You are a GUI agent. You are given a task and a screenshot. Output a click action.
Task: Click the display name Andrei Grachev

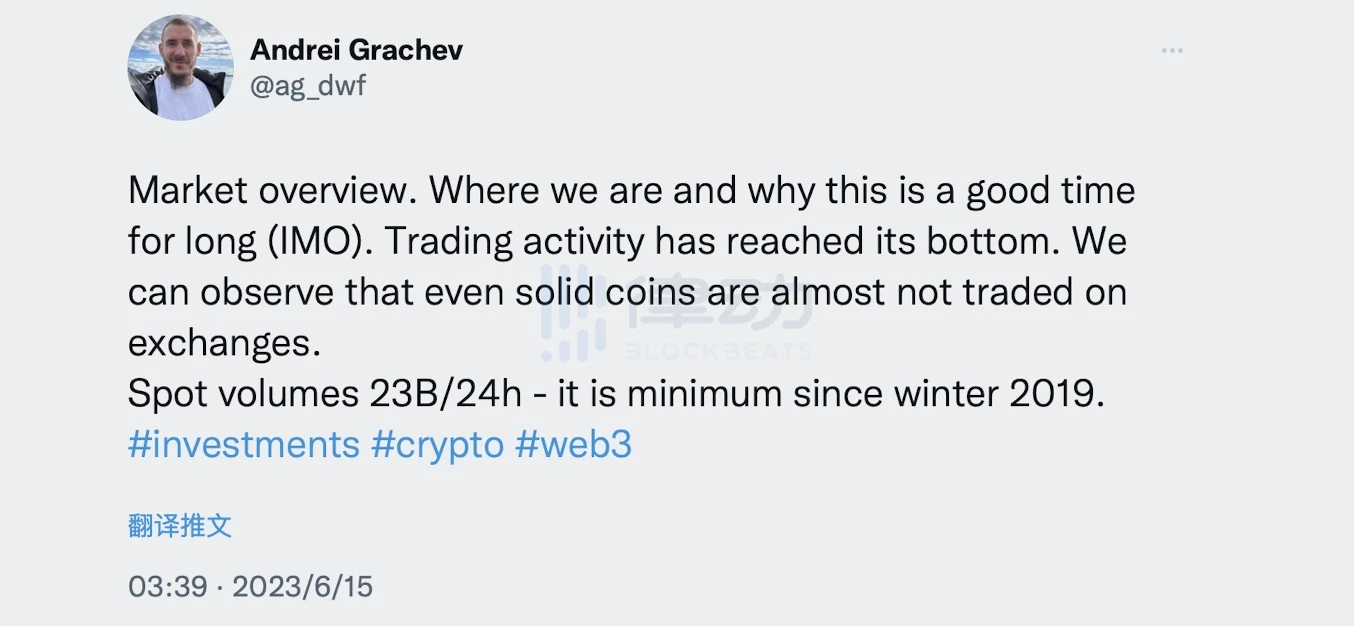(x=356, y=49)
